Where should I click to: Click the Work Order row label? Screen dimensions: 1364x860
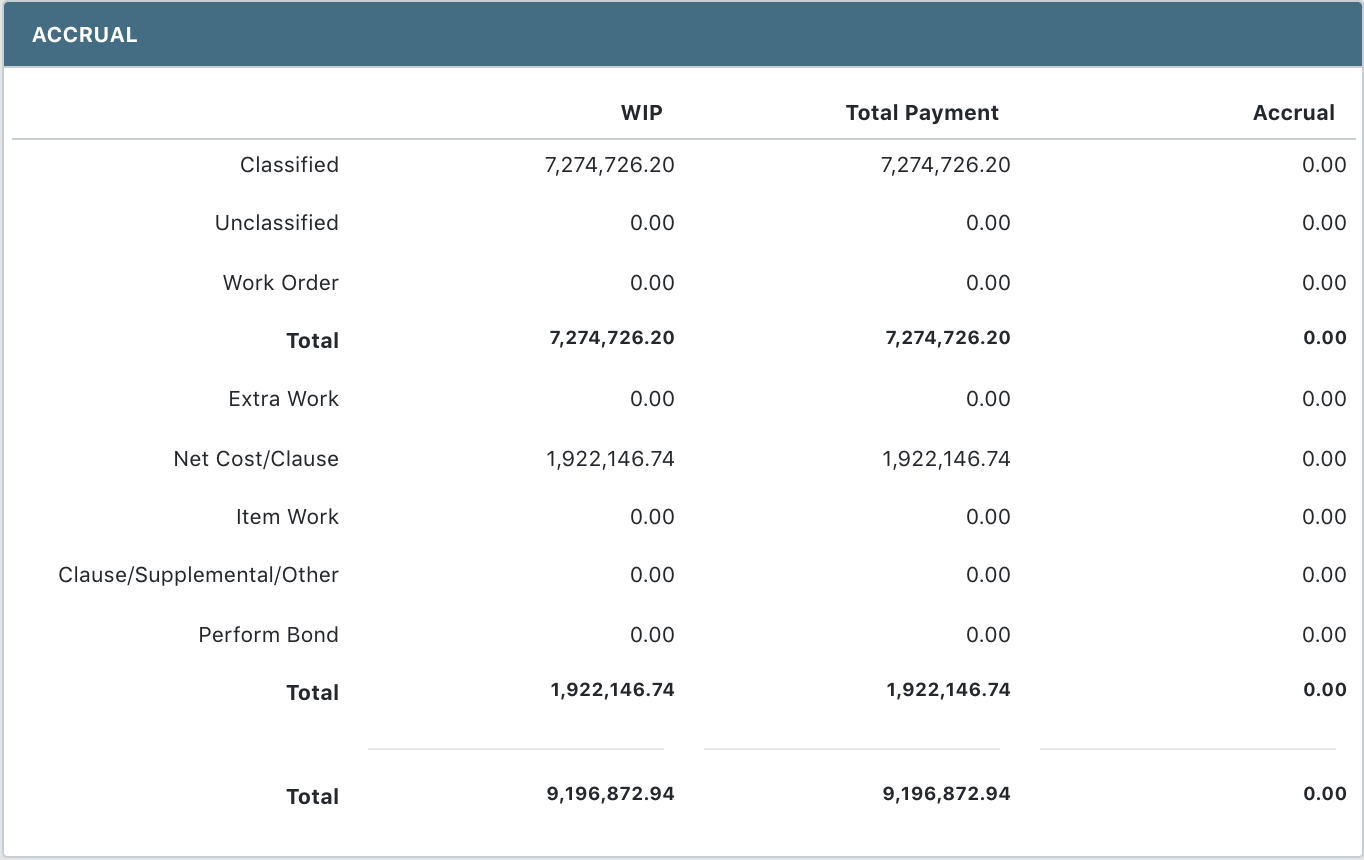[280, 283]
